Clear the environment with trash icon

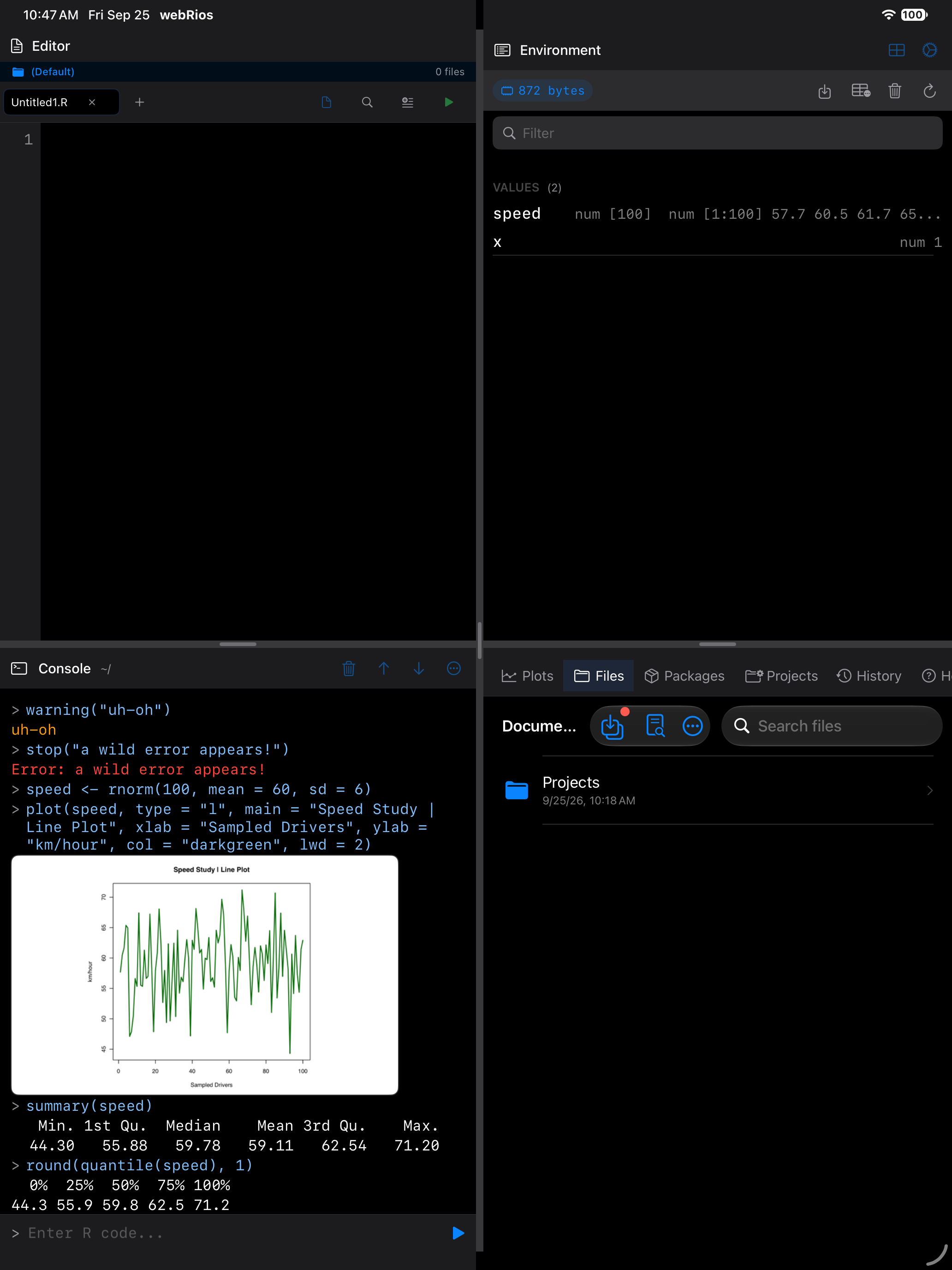895,91
